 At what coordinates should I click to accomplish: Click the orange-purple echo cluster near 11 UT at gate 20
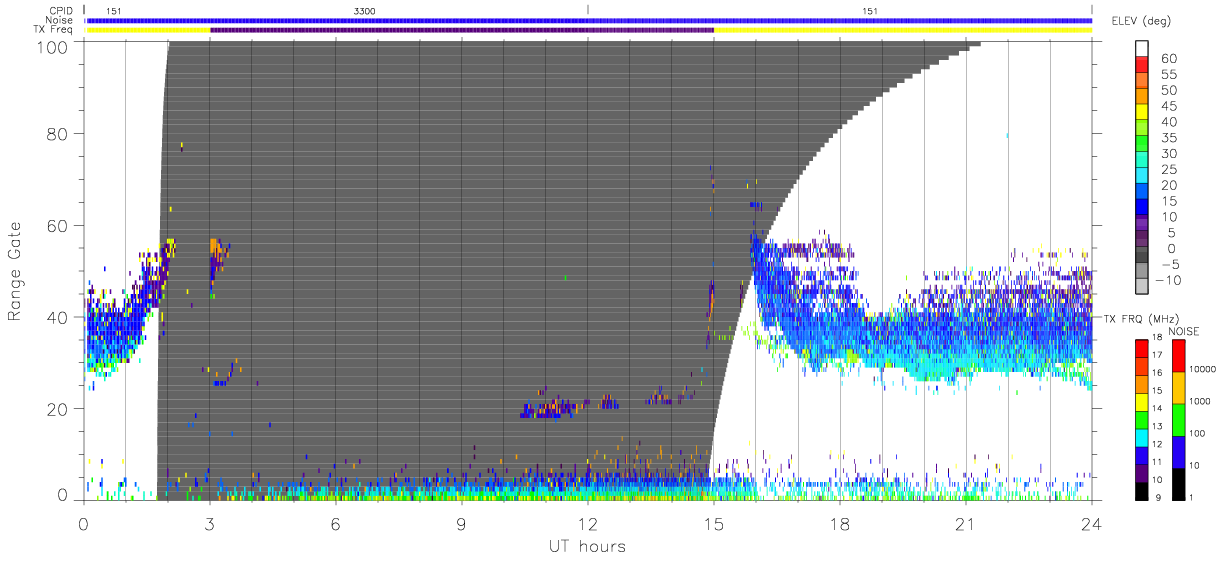[551, 408]
